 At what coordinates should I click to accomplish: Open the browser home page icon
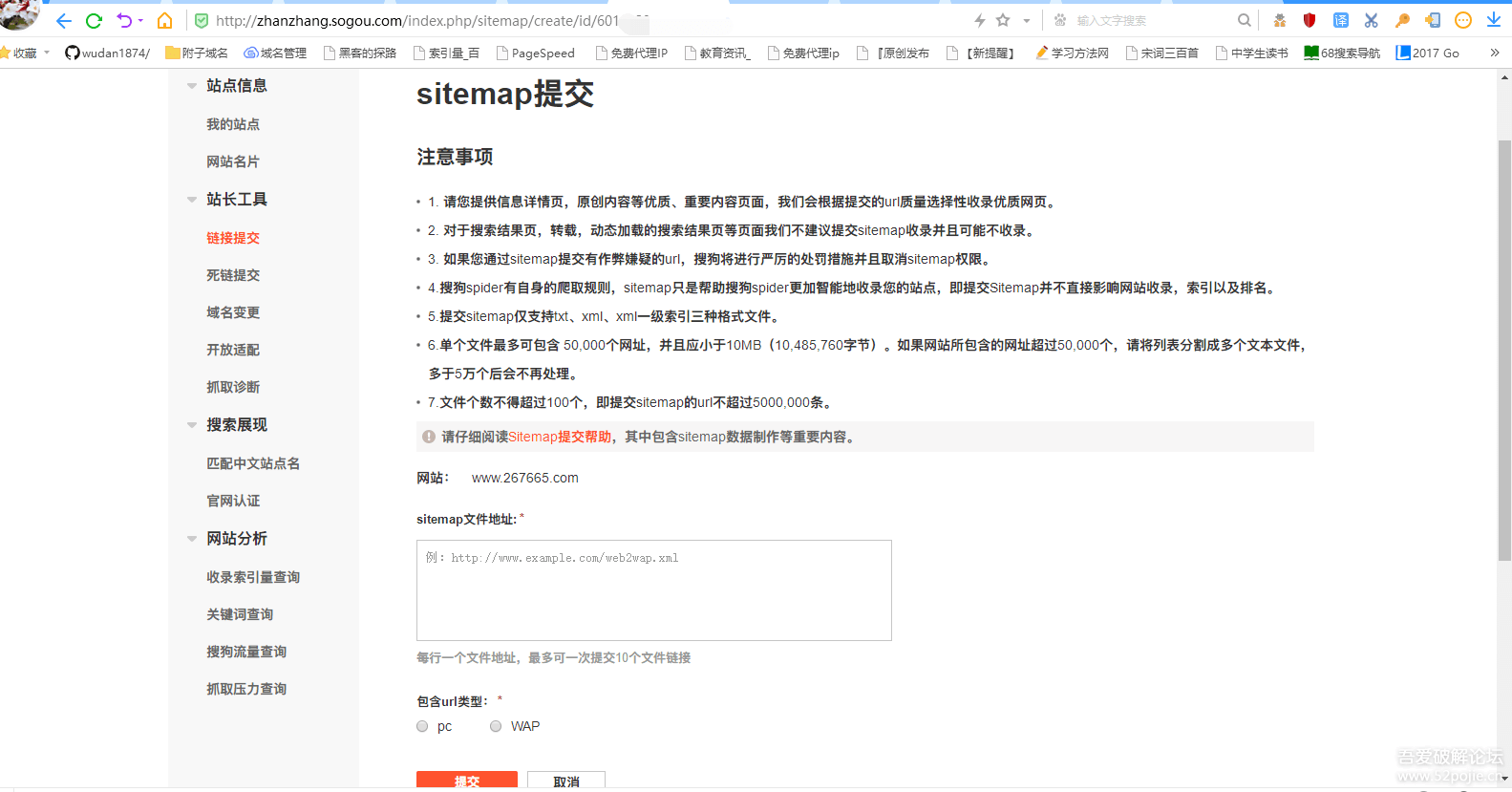[165, 20]
